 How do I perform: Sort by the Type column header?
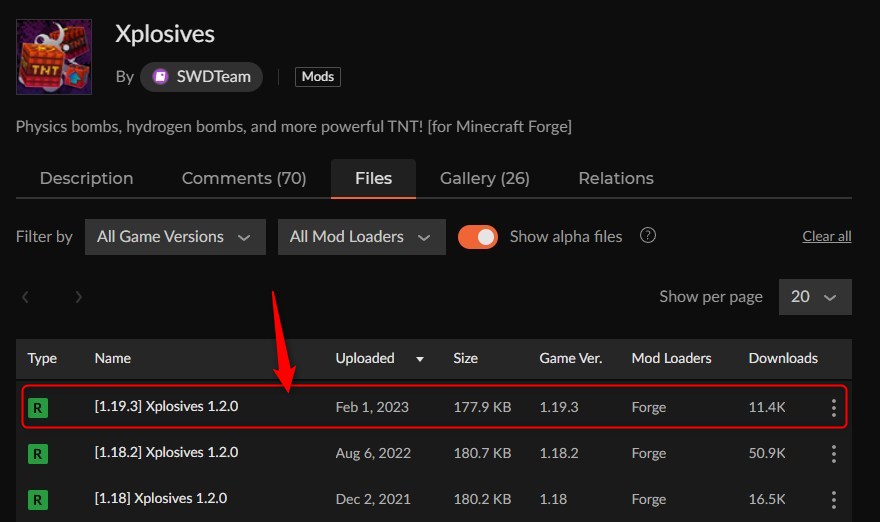click(42, 358)
